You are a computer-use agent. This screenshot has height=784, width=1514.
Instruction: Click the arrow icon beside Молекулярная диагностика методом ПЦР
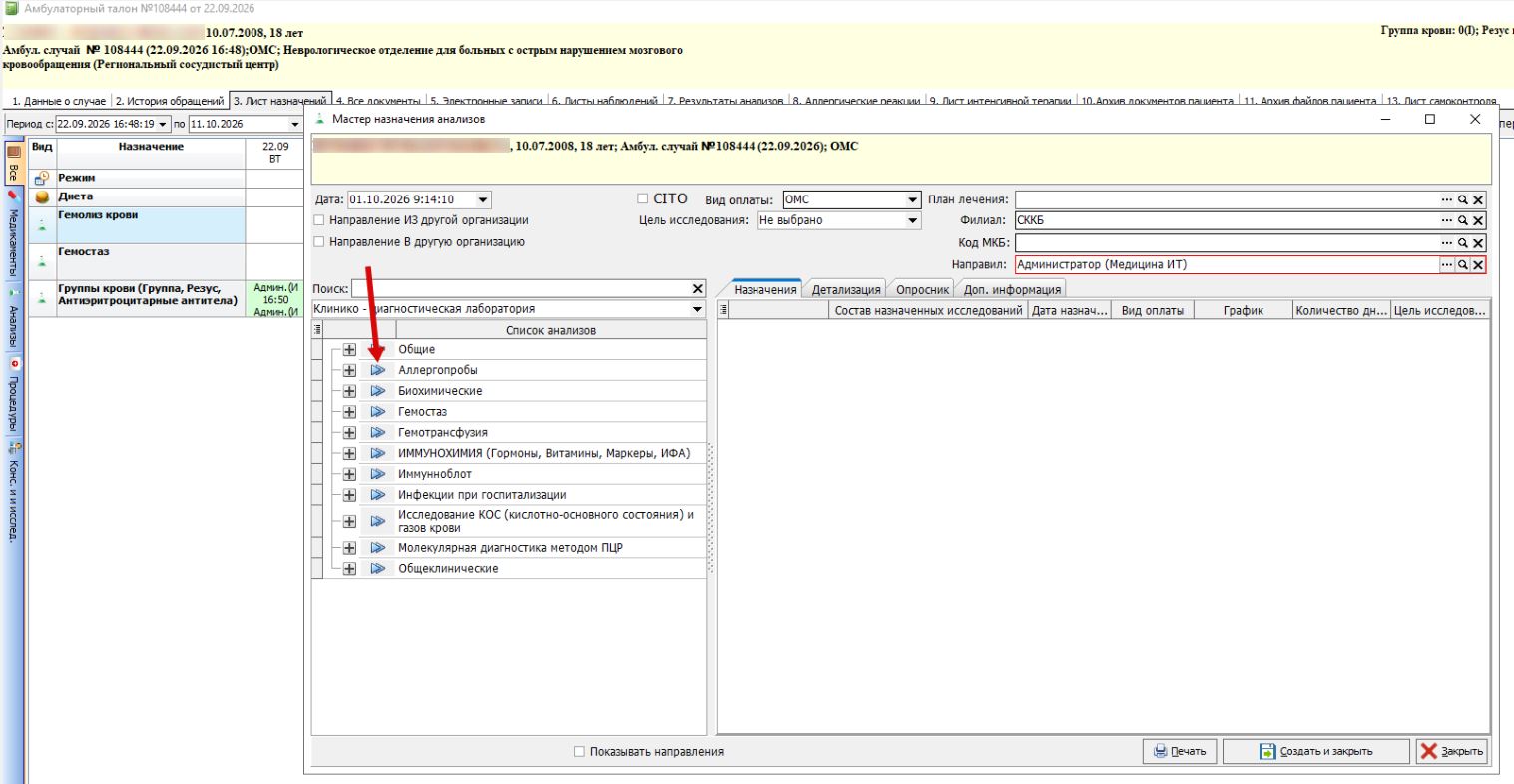pyautogui.click(x=377, y=548)
